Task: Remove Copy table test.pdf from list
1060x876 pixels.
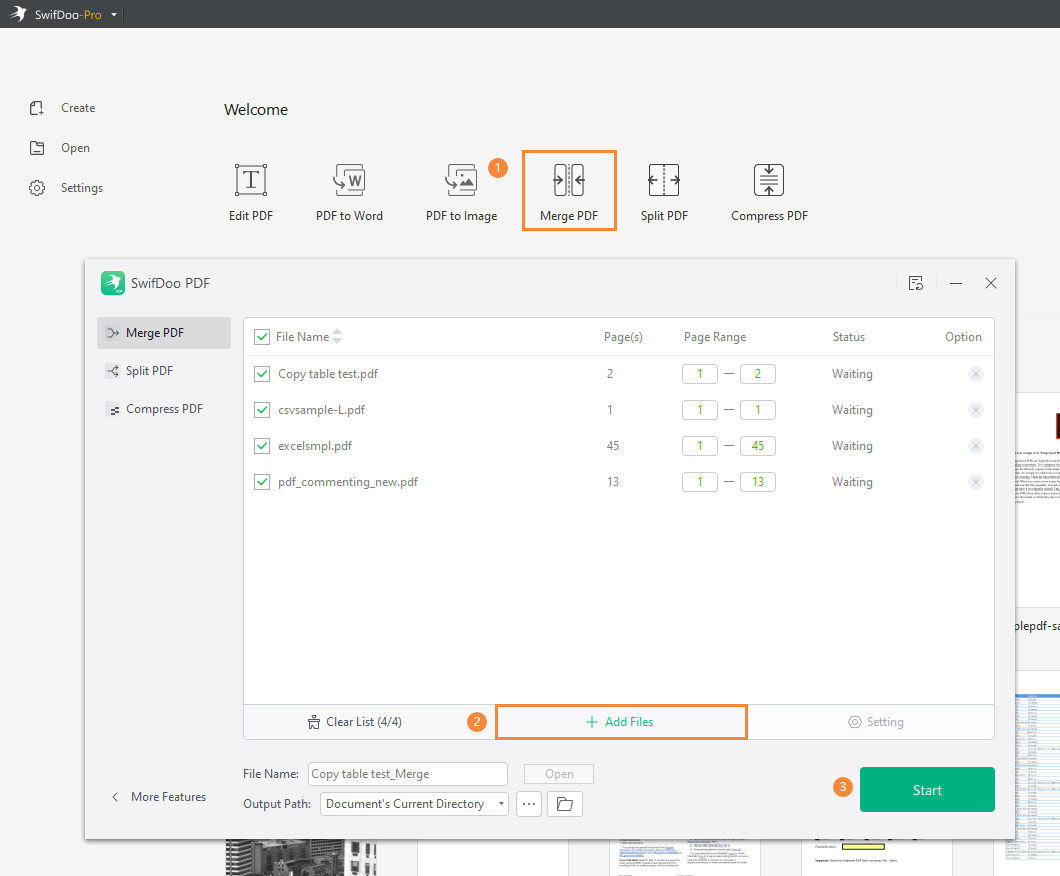Action: pyautogui.click(x=975, y=374)
